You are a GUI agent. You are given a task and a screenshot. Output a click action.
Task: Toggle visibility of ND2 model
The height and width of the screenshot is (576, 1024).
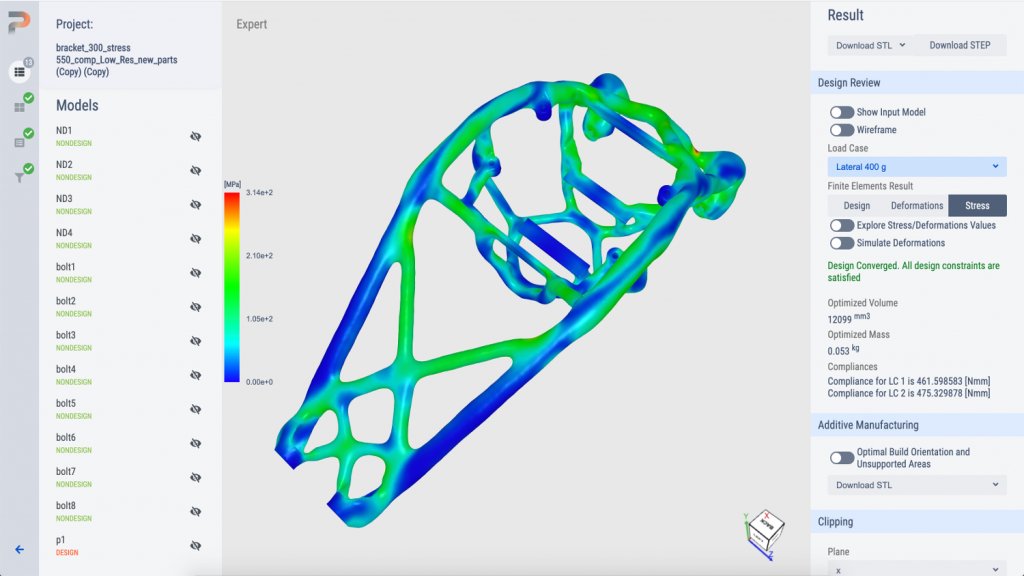click(x=195, y=170)
